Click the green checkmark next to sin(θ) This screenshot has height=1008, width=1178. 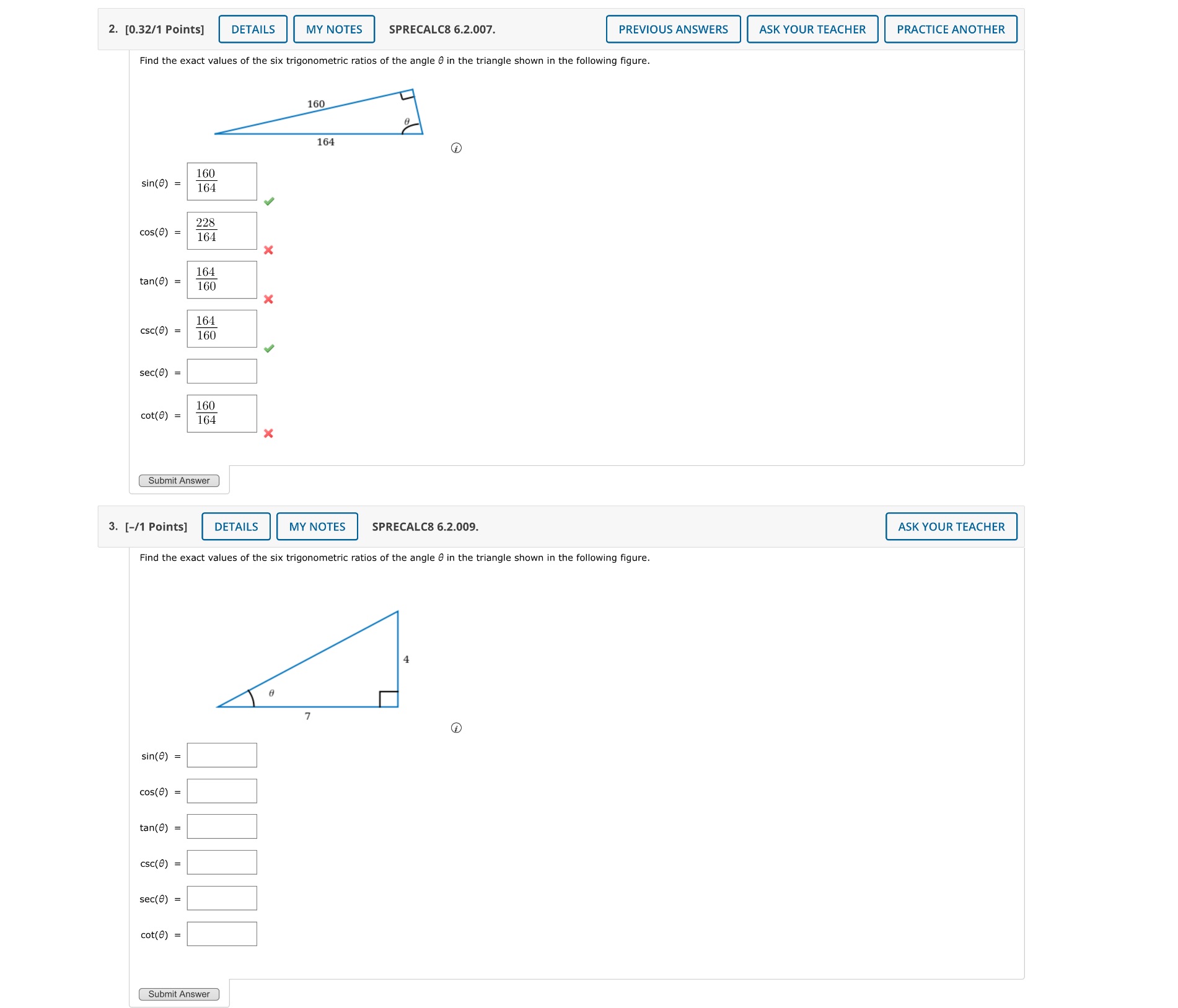pyautogui.click(x=269, y=201)
